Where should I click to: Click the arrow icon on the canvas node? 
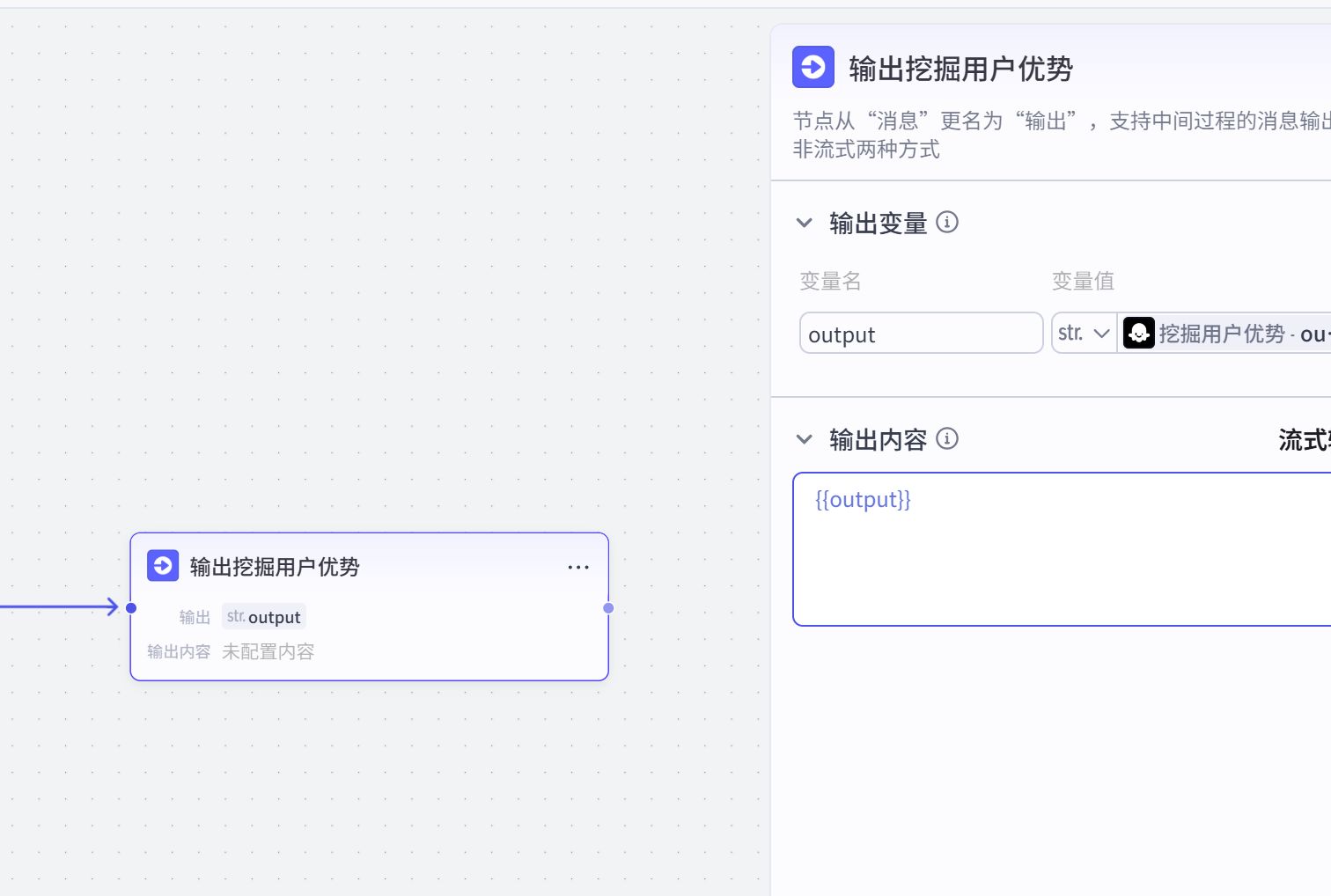coord(163,566)
